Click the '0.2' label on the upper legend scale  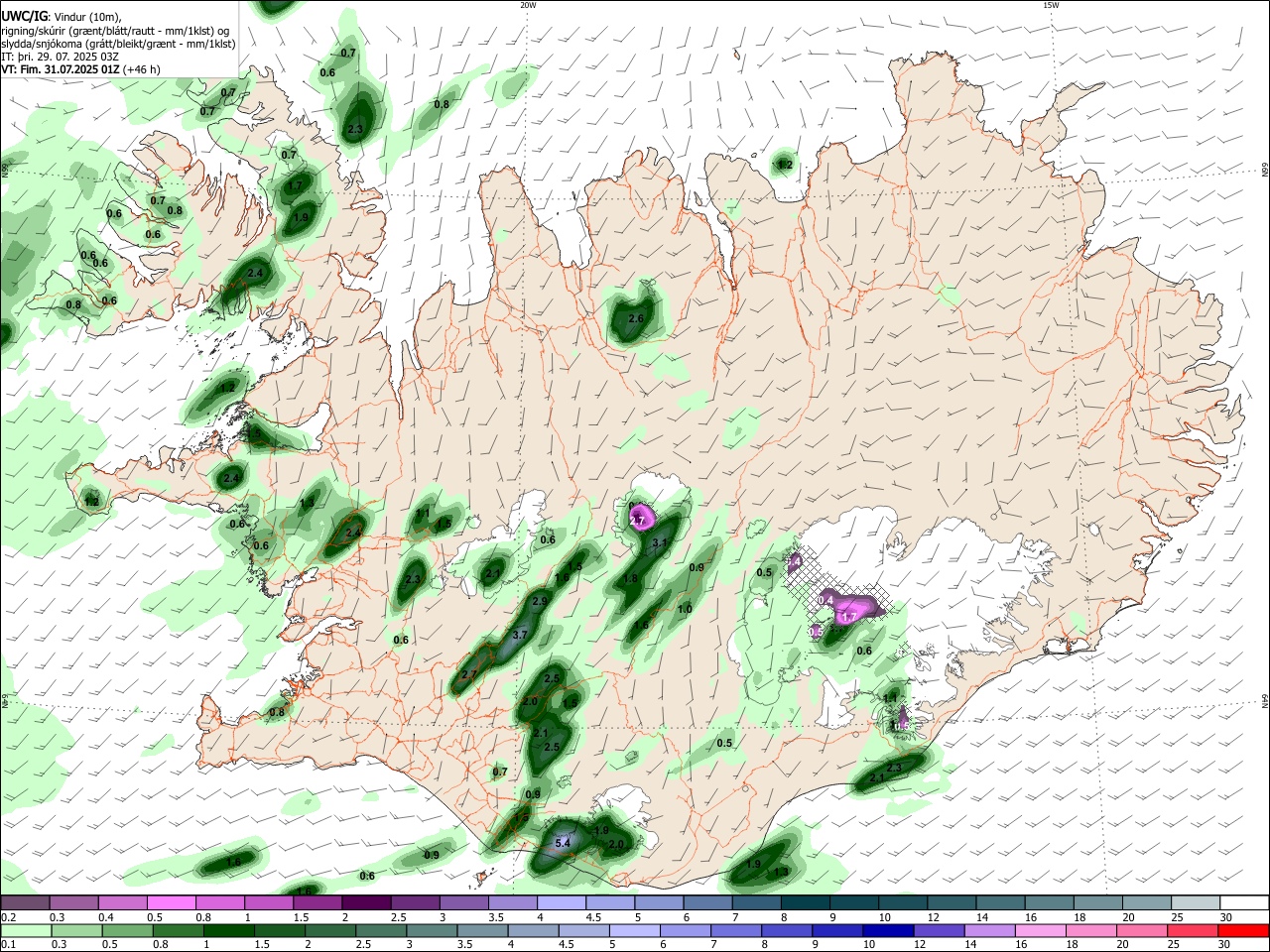pyautogui.click(x=7, y=917)
